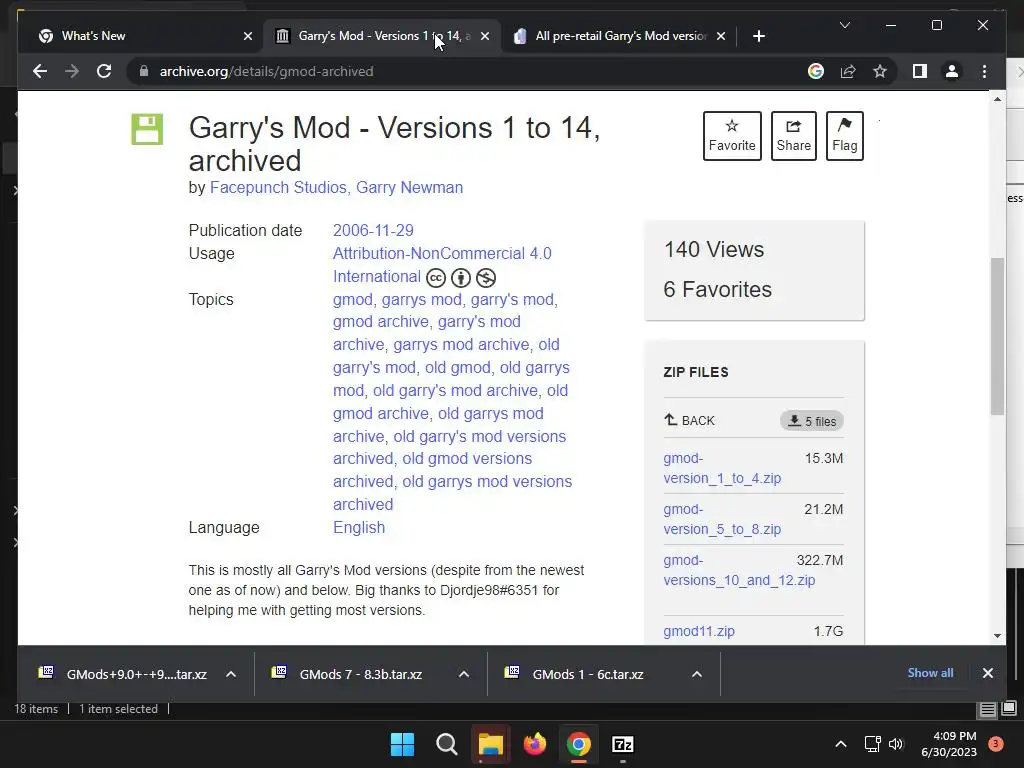
Task: Close the What's New tab
Action: coord(248,36)
